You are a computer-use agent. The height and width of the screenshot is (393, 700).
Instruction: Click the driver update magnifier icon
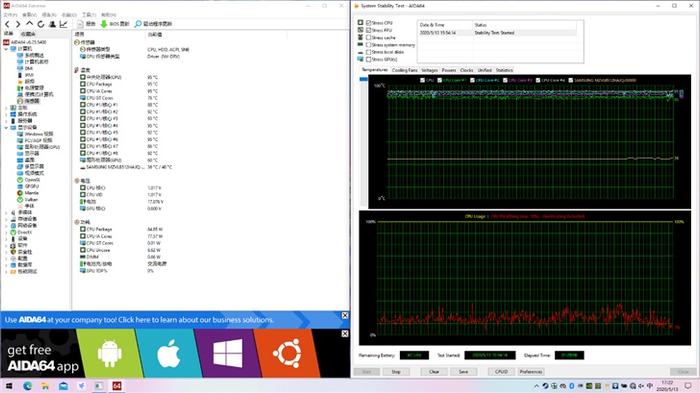pyautogui.click(x=138, y=24)
